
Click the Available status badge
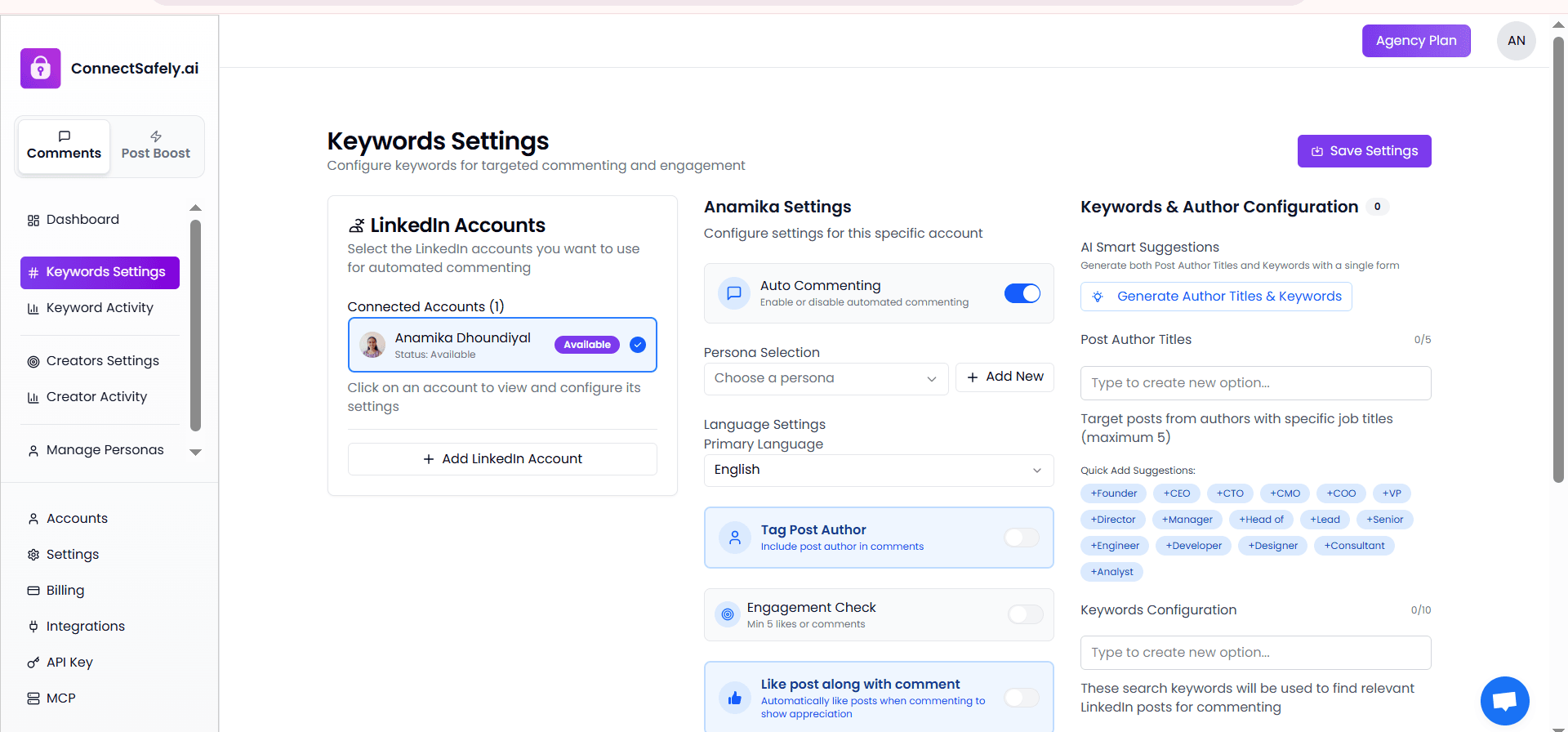[x=587, y=345]
